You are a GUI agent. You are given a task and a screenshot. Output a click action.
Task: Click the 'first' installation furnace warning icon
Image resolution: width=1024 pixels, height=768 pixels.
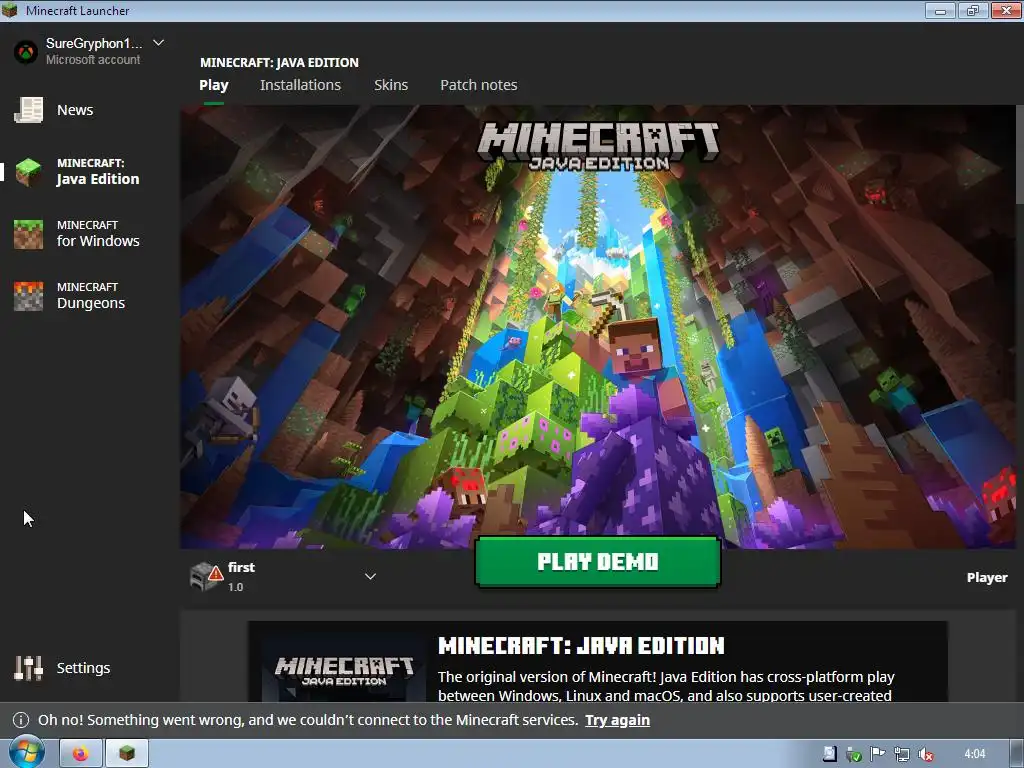pyautogui.click(x=206, y=576)
